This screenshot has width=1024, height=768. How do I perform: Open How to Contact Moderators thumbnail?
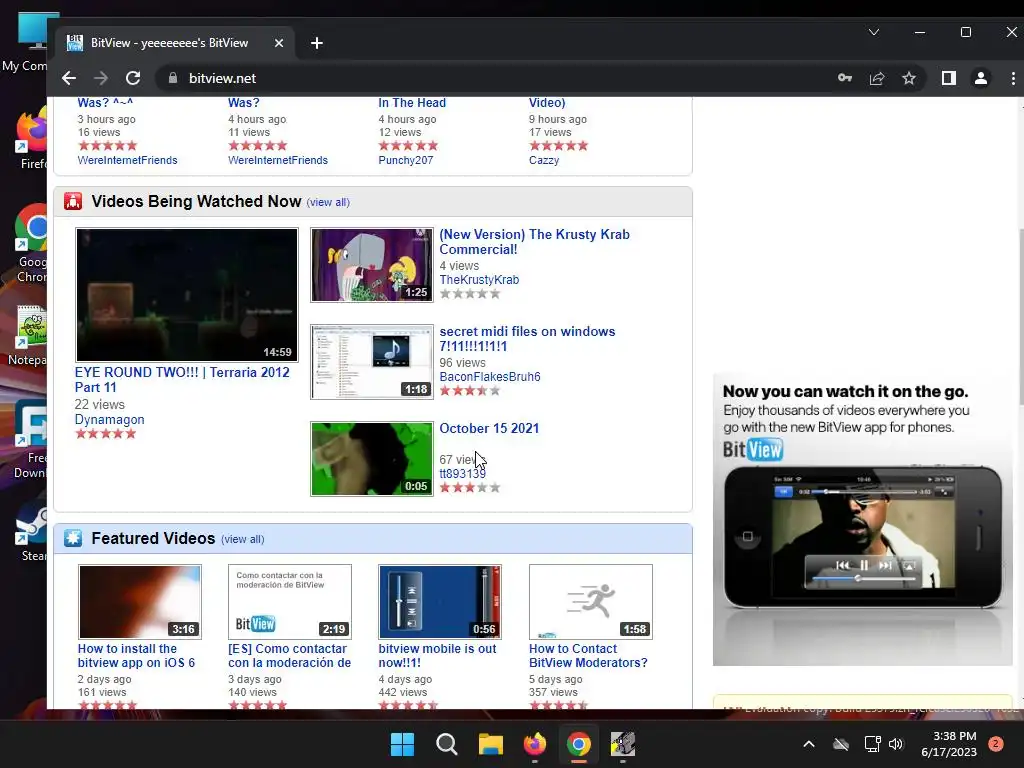click(x=590, y=601)
